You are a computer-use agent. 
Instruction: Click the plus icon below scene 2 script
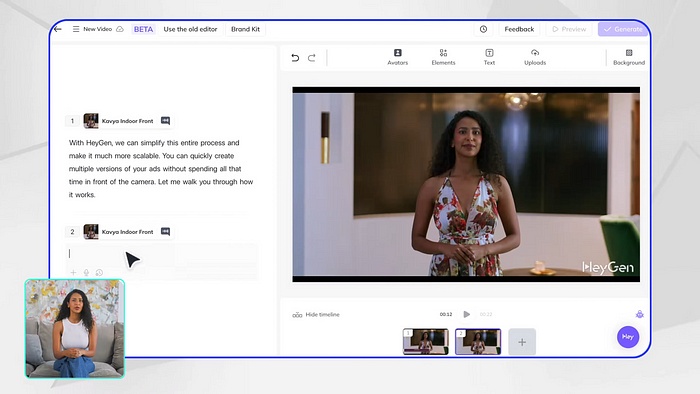tap(73, 272)
